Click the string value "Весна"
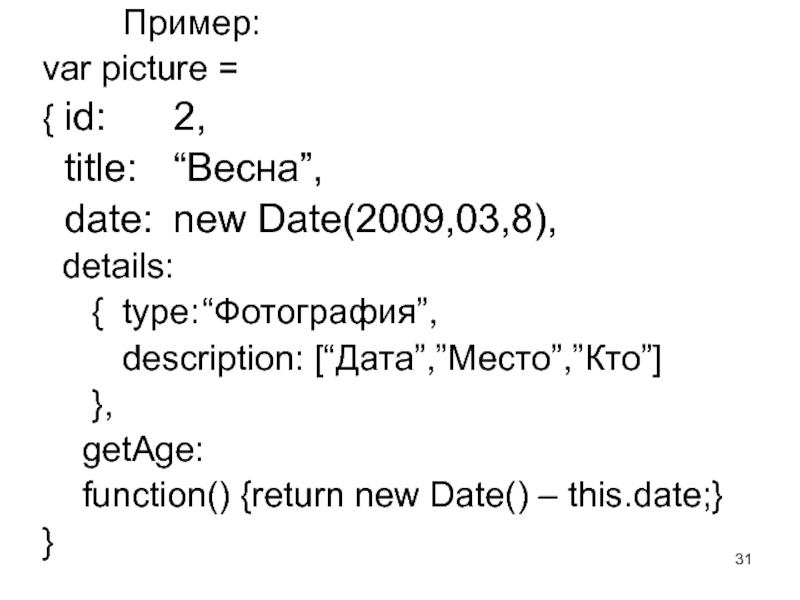Viewport: 800px width, 600px height. coord(246,170)
